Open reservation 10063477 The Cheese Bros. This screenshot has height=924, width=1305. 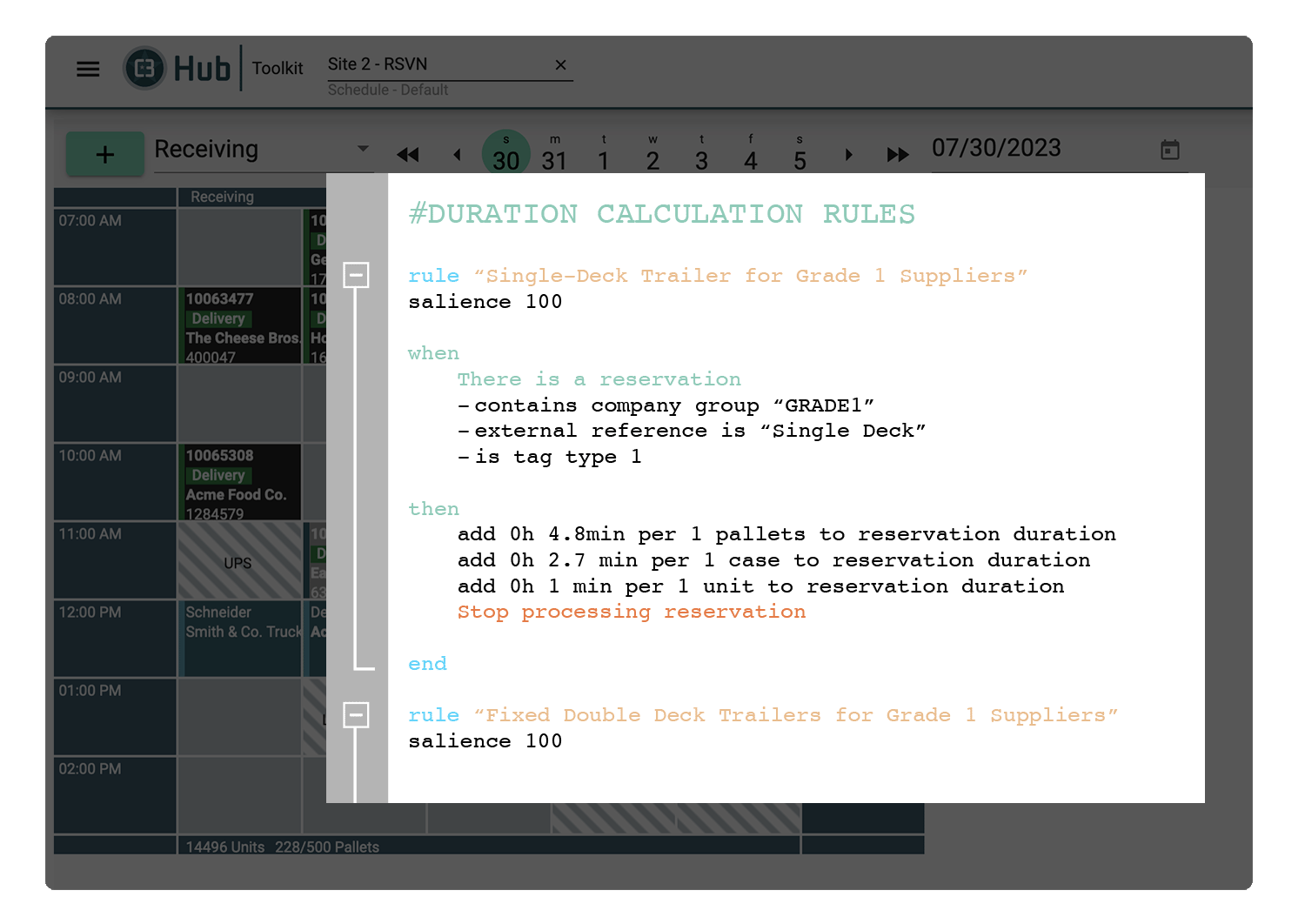tap(242, 326)
